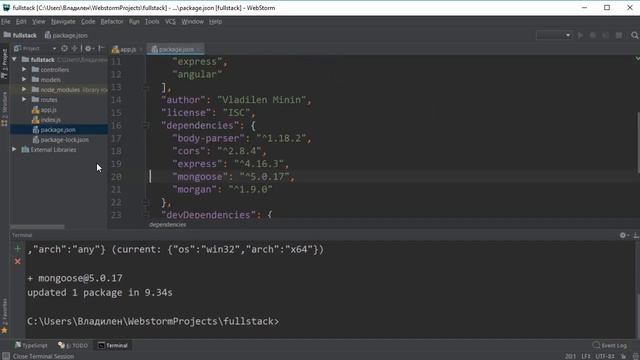Viewport: 640px width, 360px height.
Task: Click the Favorites star icon on left stripe
Action: tap(4, 330)
